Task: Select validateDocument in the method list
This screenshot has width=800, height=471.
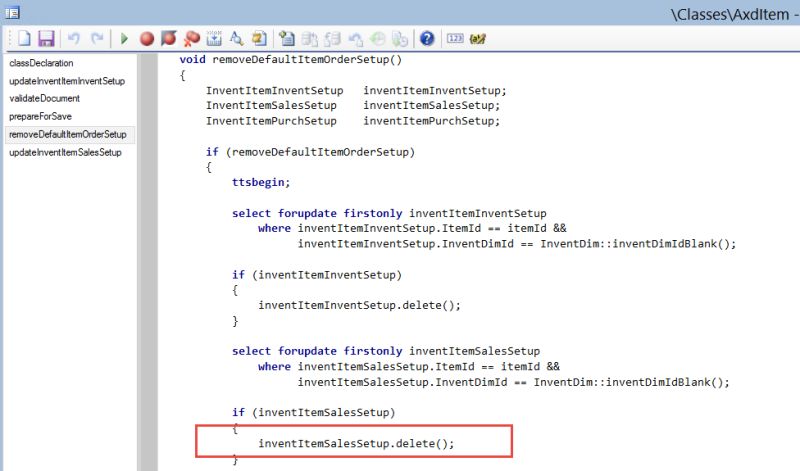Action: tap(44, 98)
